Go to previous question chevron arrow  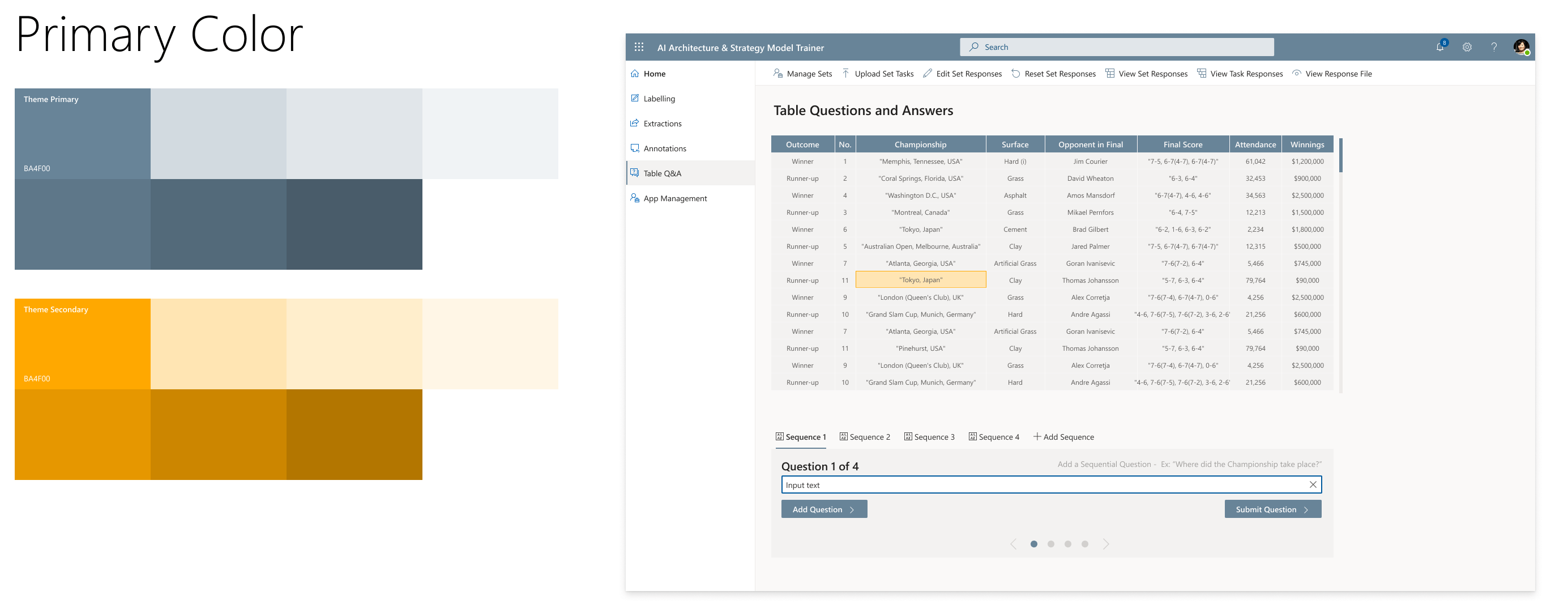(x=1014, y=544)
